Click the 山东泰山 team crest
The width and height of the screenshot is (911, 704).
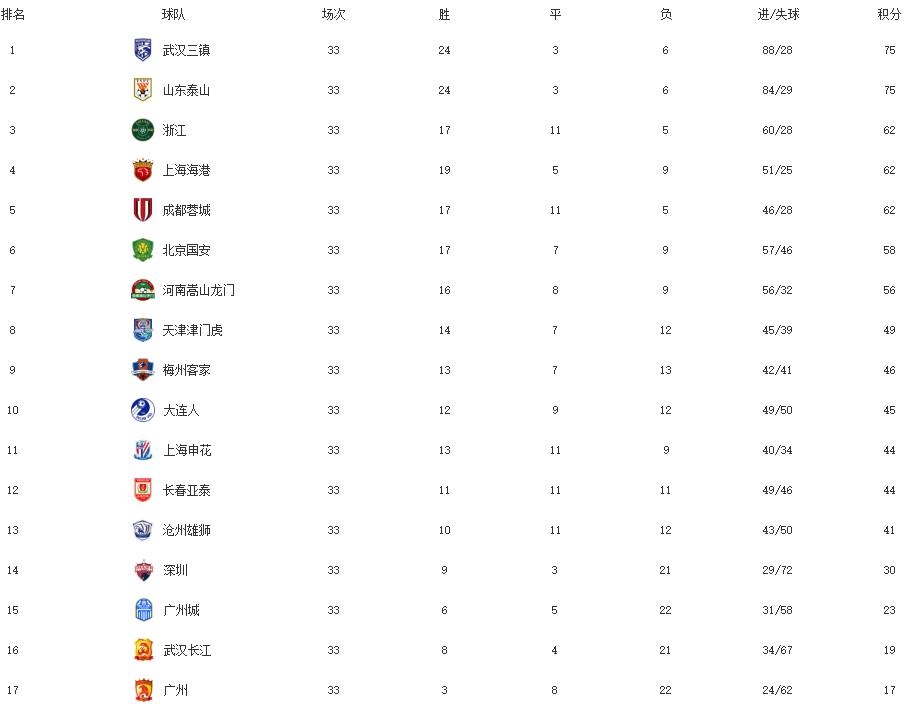click(x=143, y=90)
